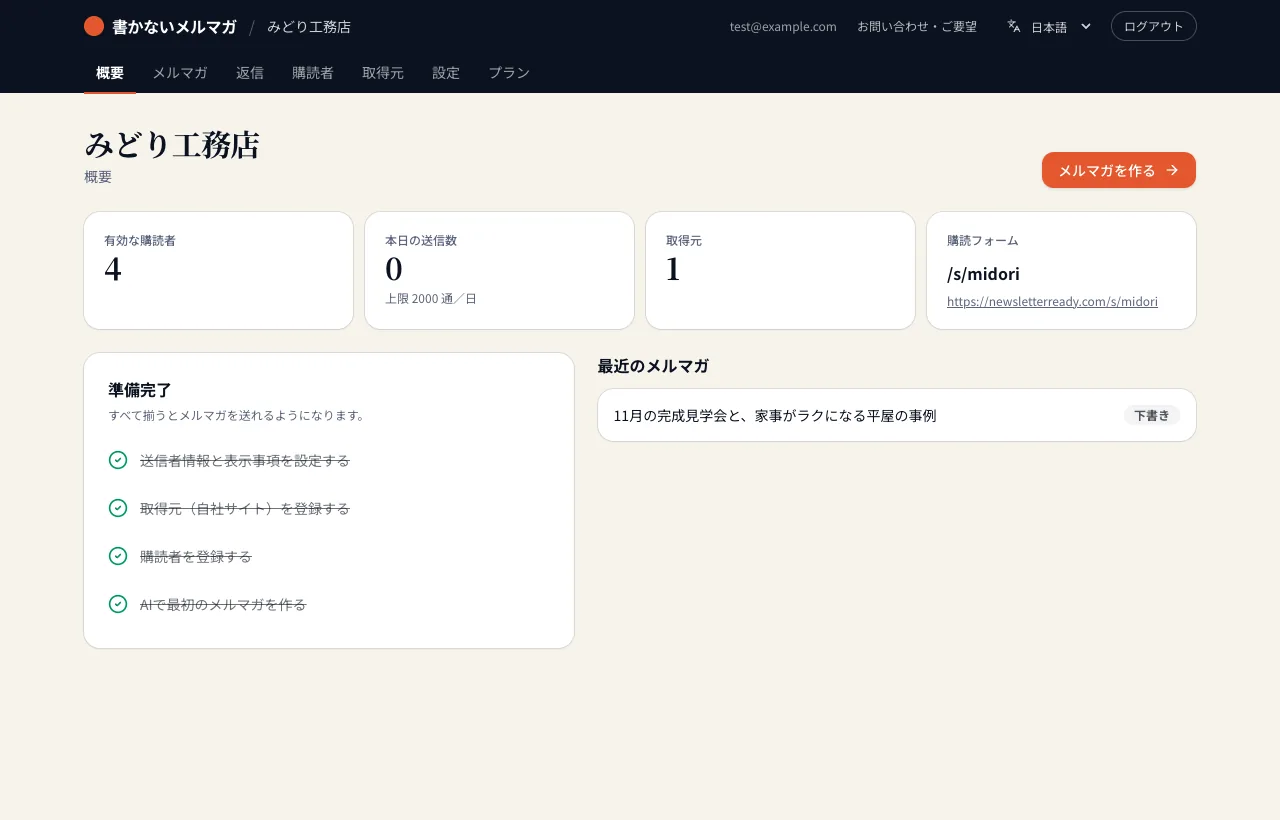The height and width of the screenshot is (820, 1280).
Task: Click the /s/midori form path text
Action: click(983, 273)
